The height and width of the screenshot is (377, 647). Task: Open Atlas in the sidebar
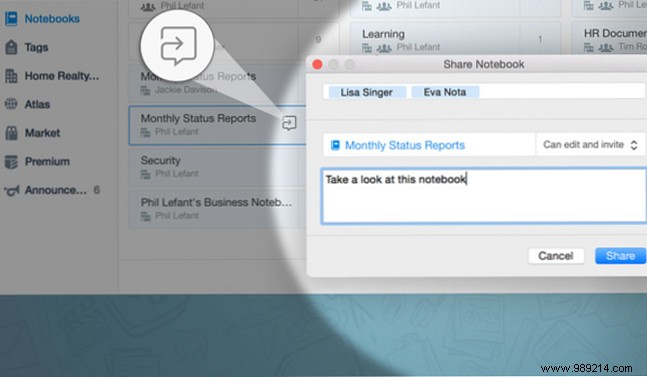click(37, 104)
